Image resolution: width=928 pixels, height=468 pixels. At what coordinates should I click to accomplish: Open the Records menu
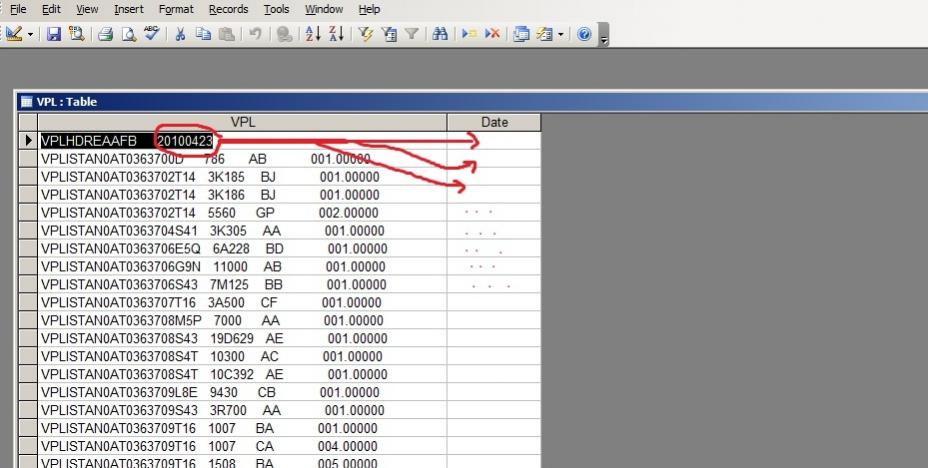tap(228, 9)
